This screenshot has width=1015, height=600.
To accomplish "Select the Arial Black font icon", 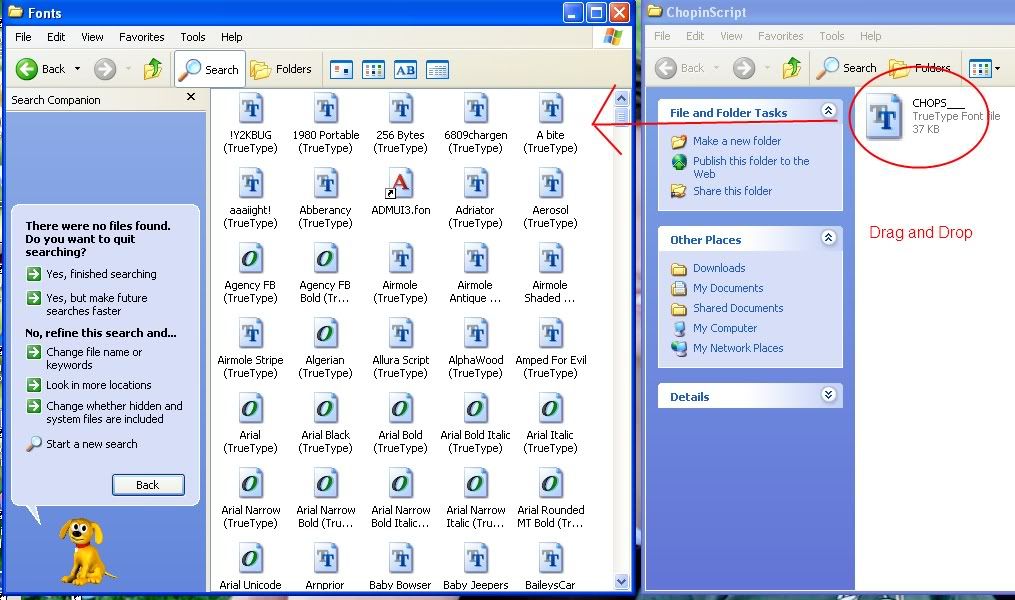I will [x=326, y=410].
